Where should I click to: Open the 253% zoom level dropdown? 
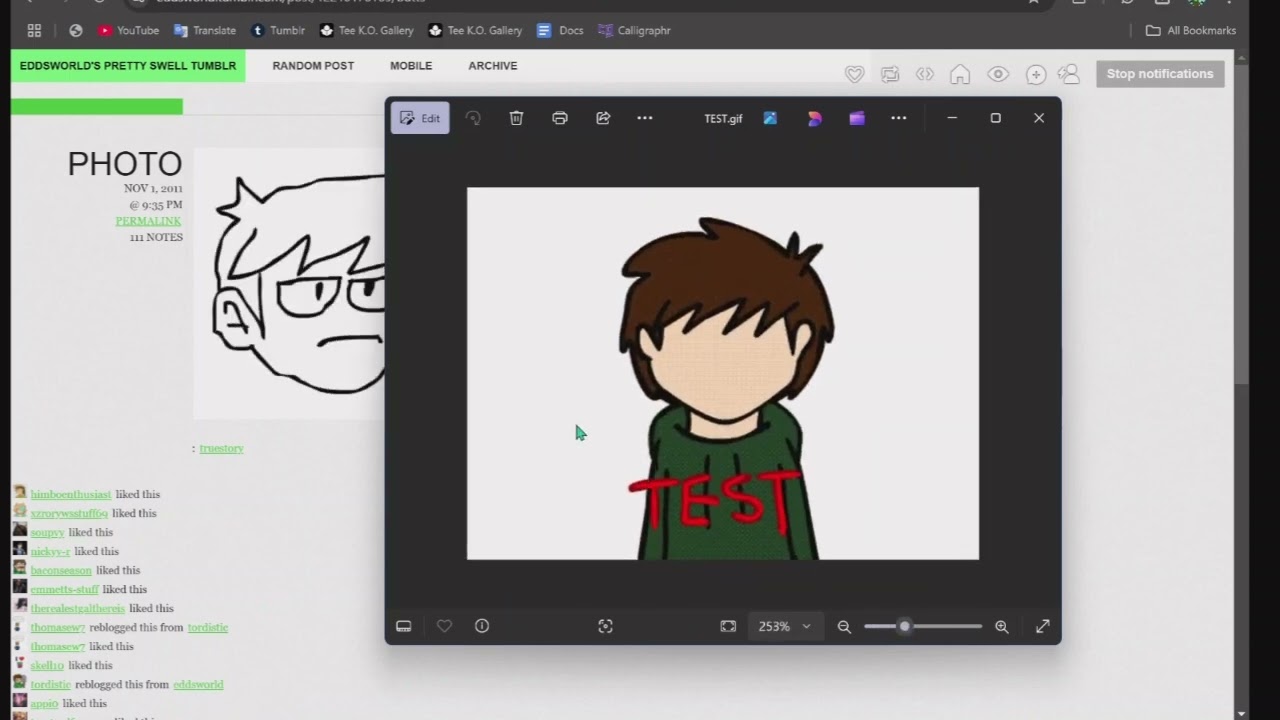pyautogui.click(x=785, y=626)
